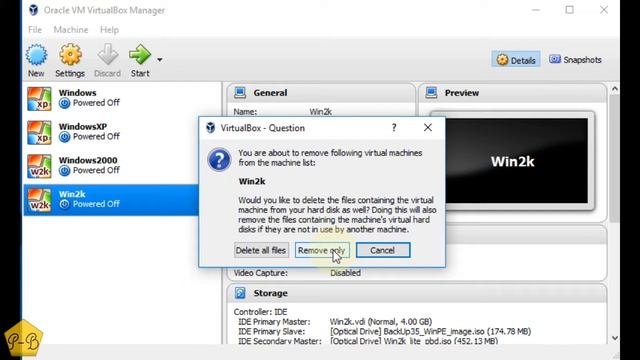Image resolution: width=640 pixels, height=360 pixels.
Task: Click Remove only button
Action: (x=322, y=250)
